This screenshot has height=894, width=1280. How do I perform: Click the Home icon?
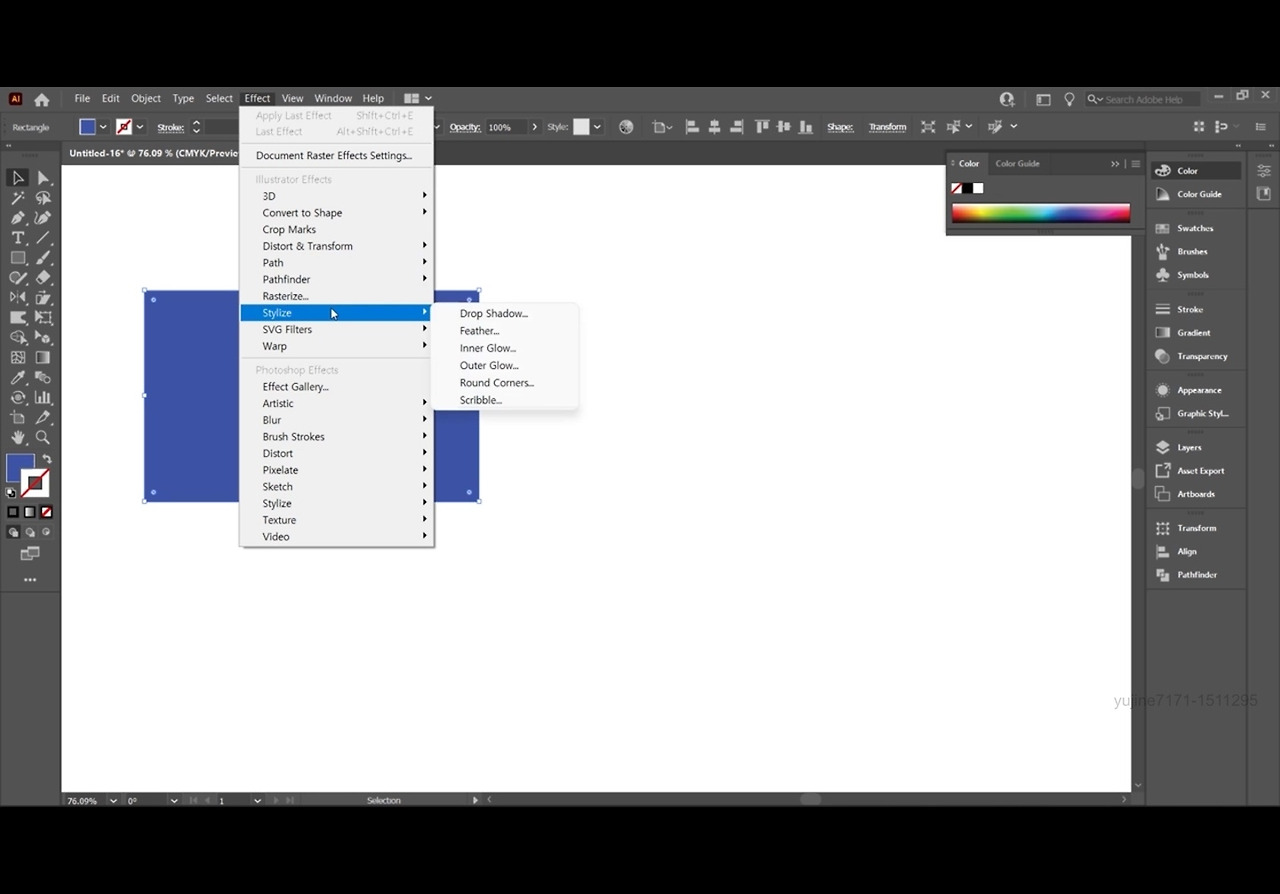(41, 99)
